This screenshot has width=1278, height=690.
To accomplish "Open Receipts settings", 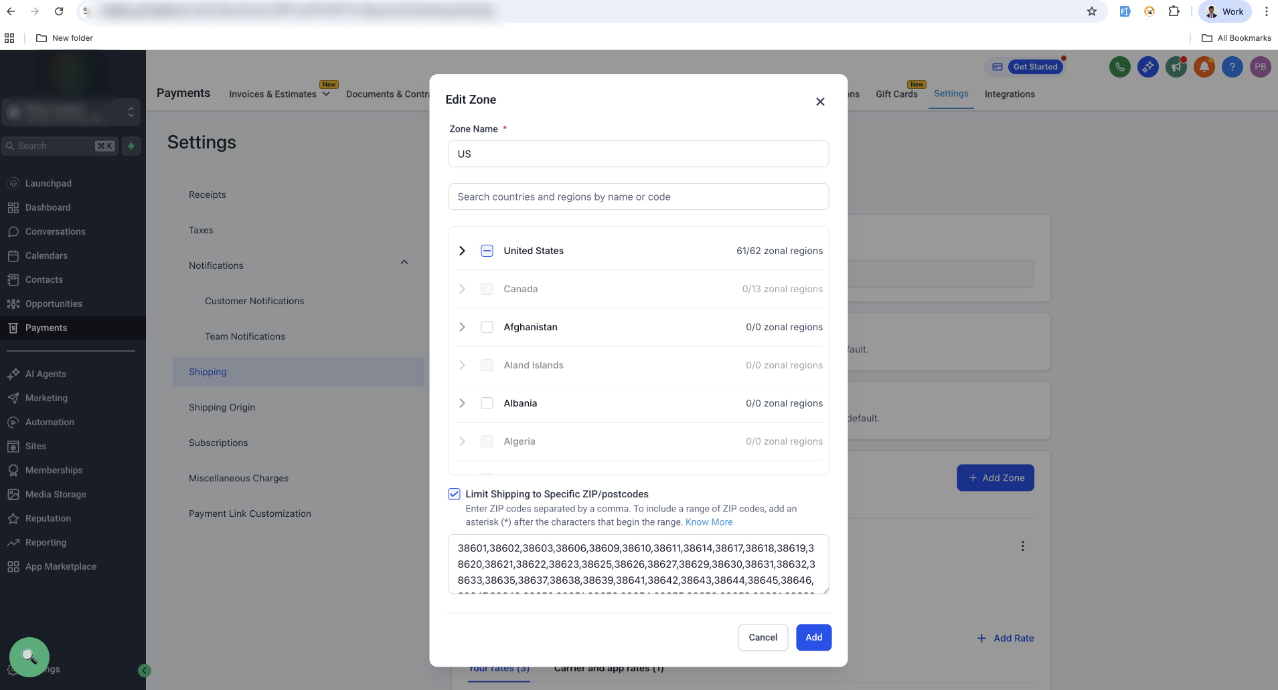I will point(207,194).
